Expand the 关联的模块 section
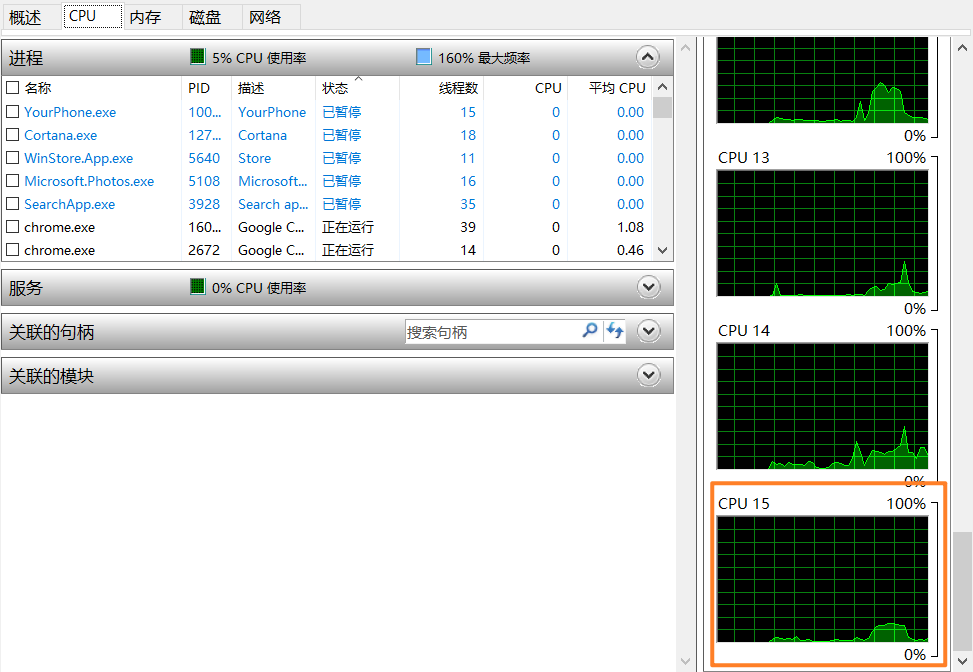973x672 pixels. (x=648, y=375)
